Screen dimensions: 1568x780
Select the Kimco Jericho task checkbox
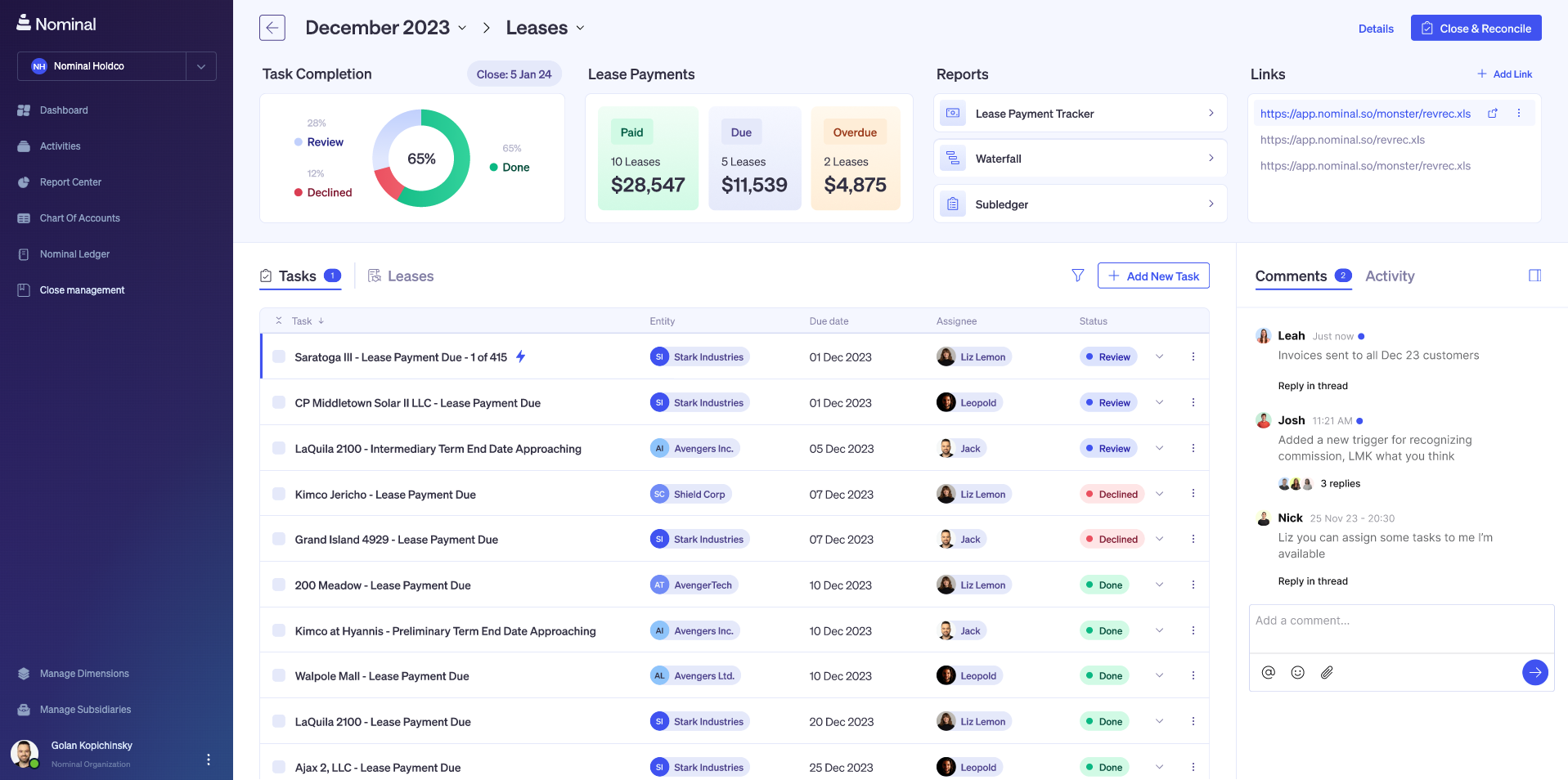[x=279, y=494]
